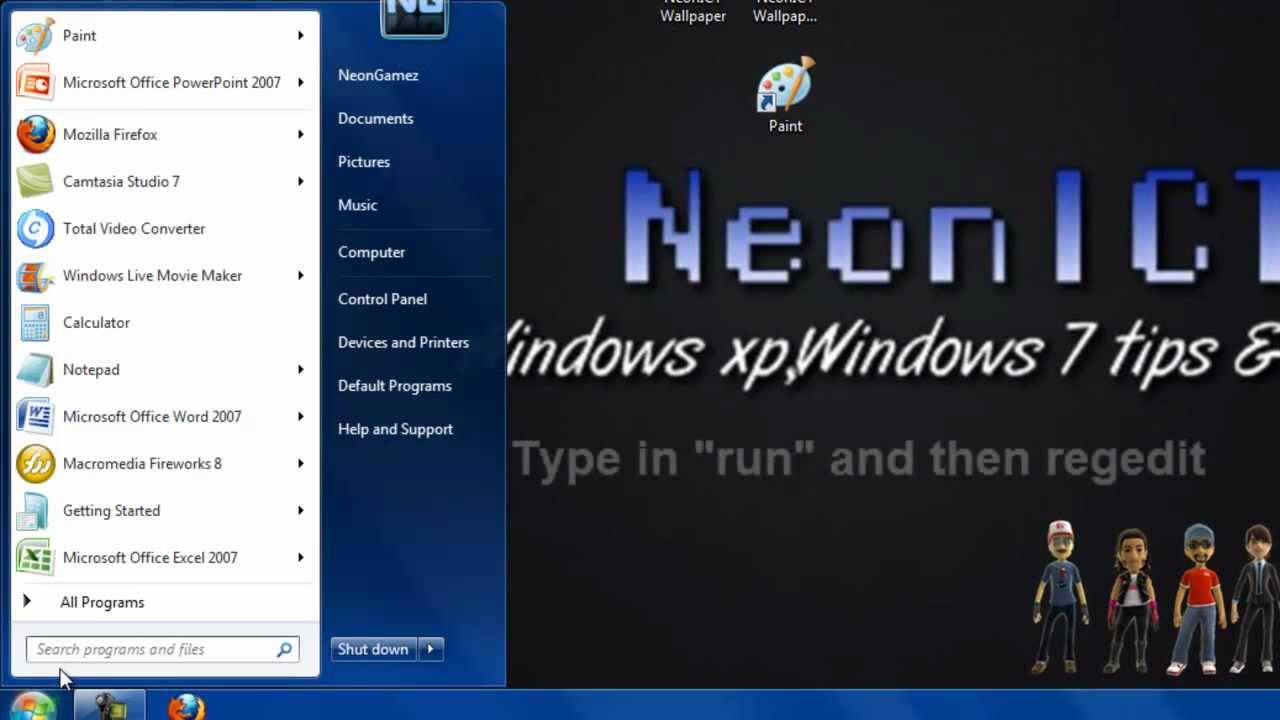Expand Word 2007 recent documents arrow
The width and height of the screenshot is (1280, 720).
tap(300, 416)
